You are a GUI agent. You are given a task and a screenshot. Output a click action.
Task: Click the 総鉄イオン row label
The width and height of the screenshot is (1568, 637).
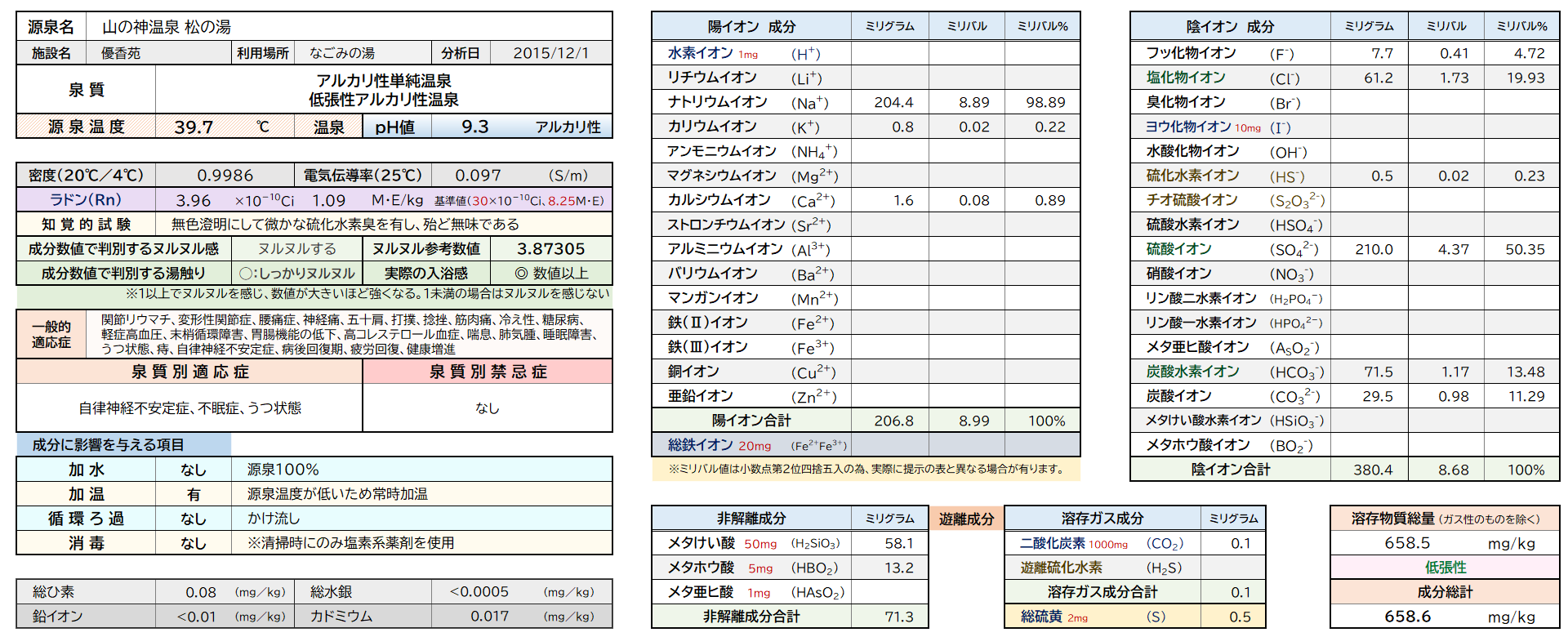(x=700, y=445)
